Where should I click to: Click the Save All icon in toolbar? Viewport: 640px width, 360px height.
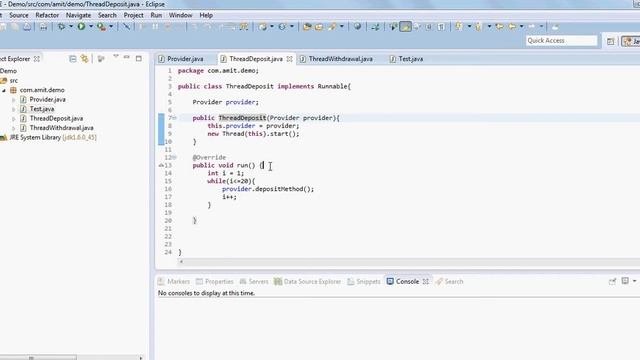[x=15, y=27]
